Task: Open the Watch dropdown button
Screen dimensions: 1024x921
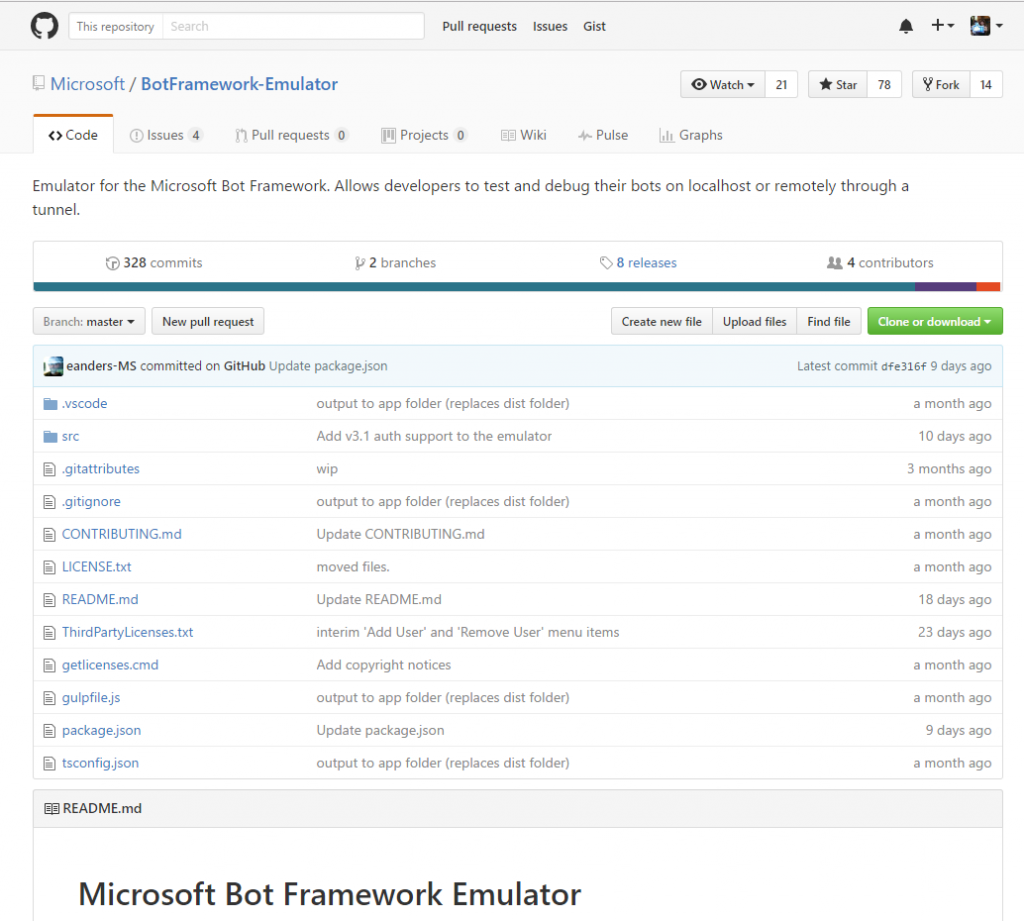Action: [723, 84]
